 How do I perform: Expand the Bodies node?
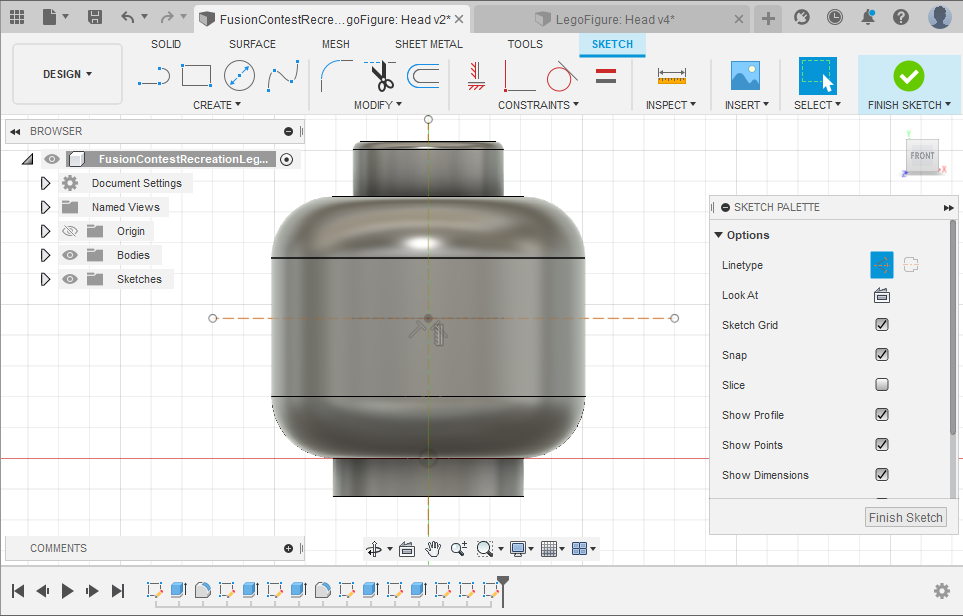coord(45,255)
